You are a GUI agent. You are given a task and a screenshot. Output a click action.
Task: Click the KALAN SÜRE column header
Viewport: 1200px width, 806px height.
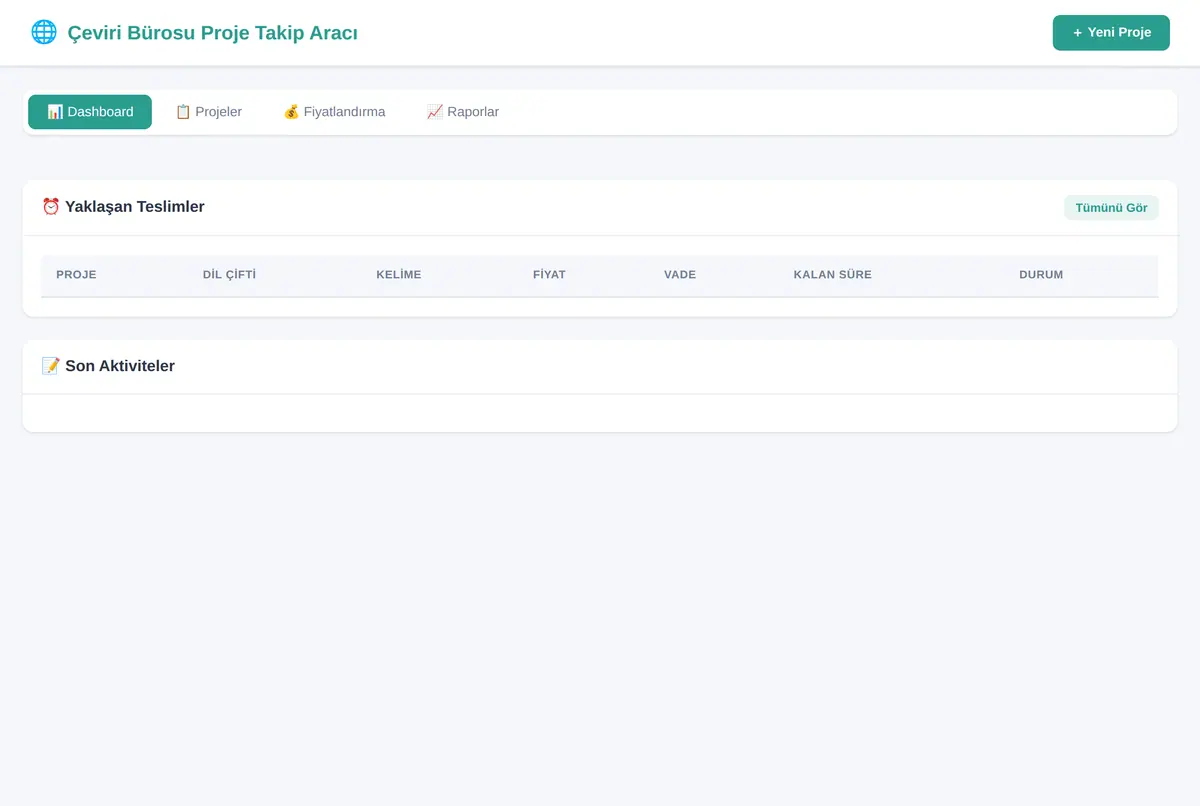[x=832, y=274]
